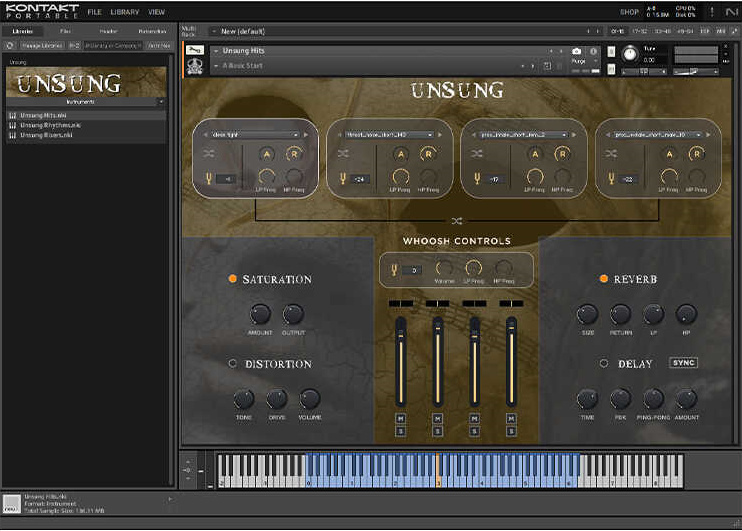Click the first slot tuning value field
The height and width of the screenshot is (531, 742).
point(226,179)
